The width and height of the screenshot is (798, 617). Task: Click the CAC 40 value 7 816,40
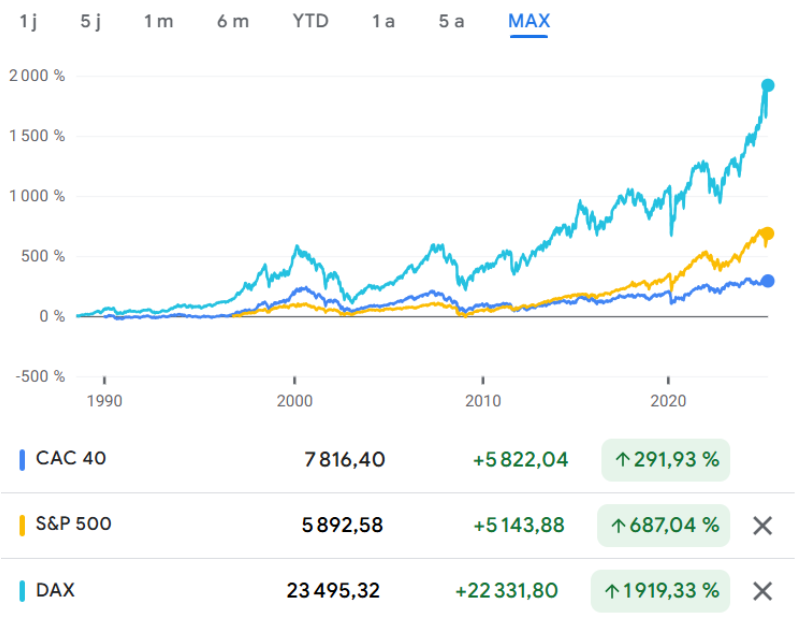point(345,460)
